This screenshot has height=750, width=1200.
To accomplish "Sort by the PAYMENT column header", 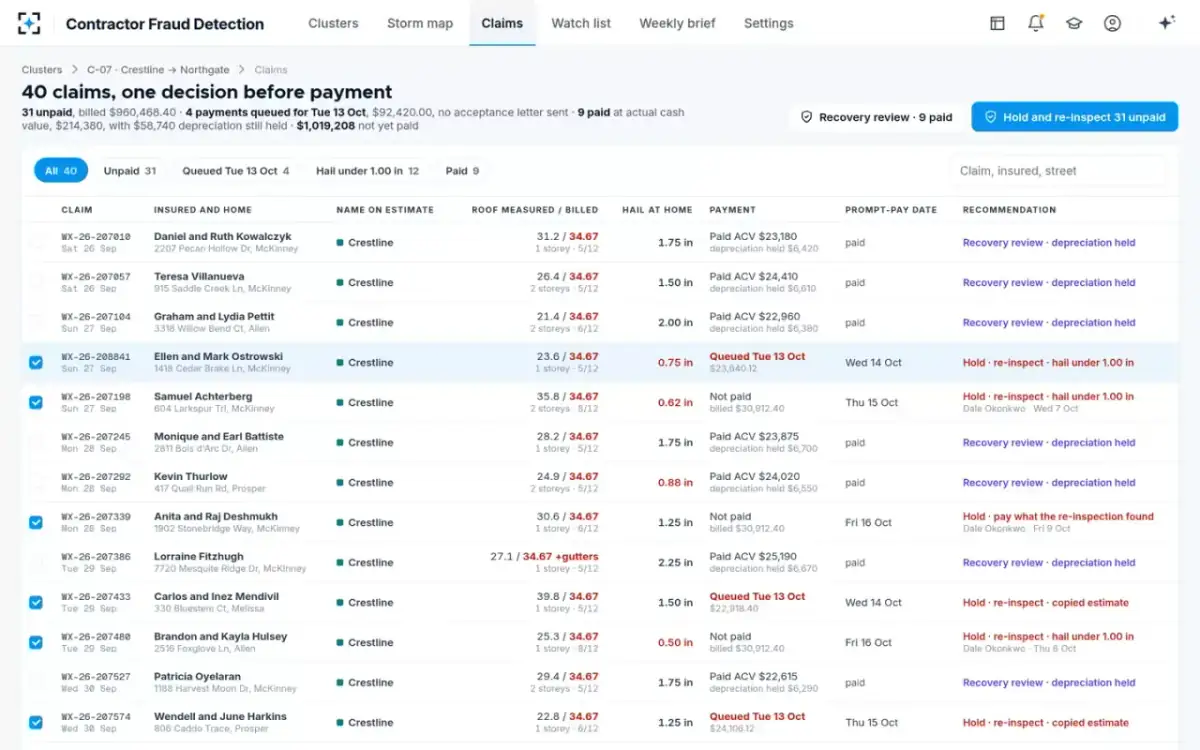I will tap(732, 210).
